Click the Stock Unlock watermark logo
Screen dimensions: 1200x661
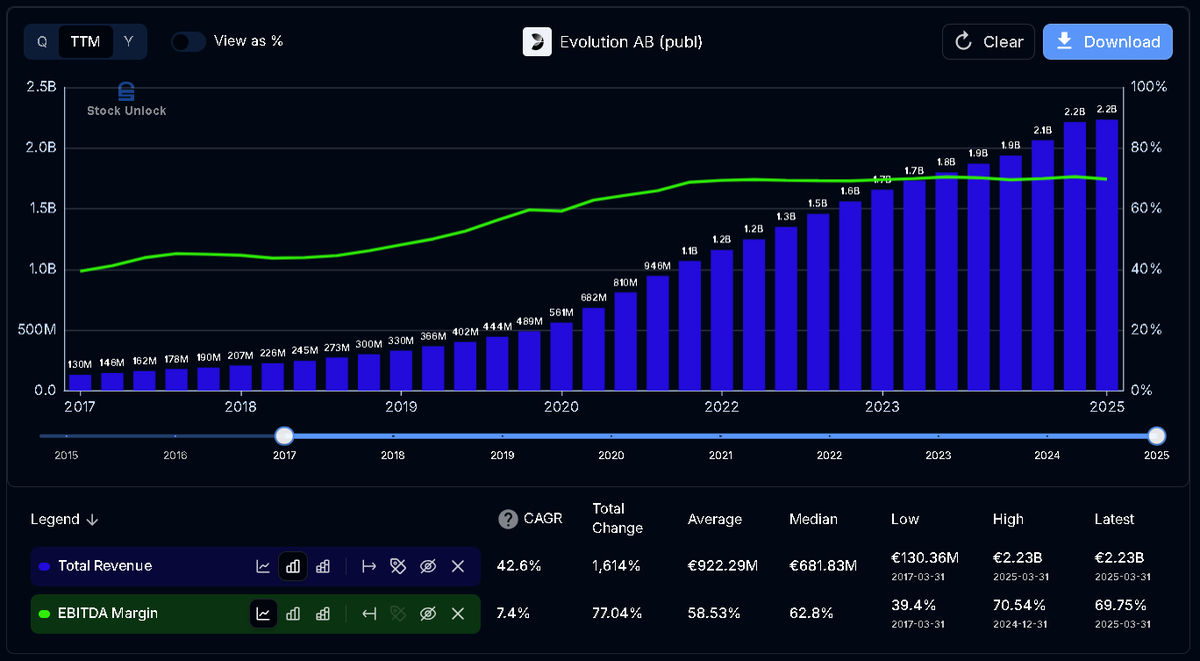coord(126,100)
